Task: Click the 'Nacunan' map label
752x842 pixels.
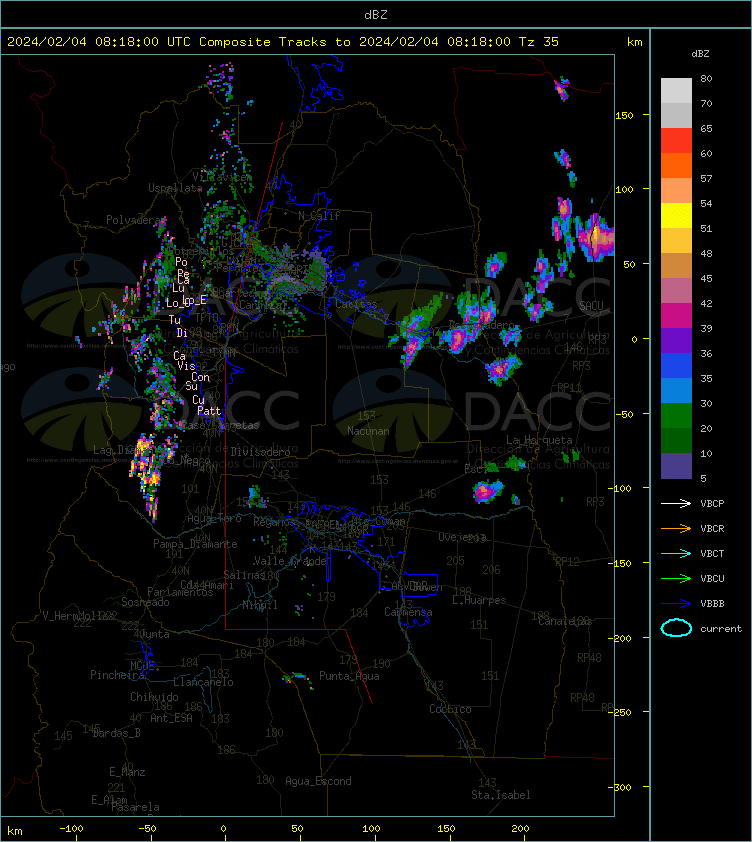Action: 368,431
